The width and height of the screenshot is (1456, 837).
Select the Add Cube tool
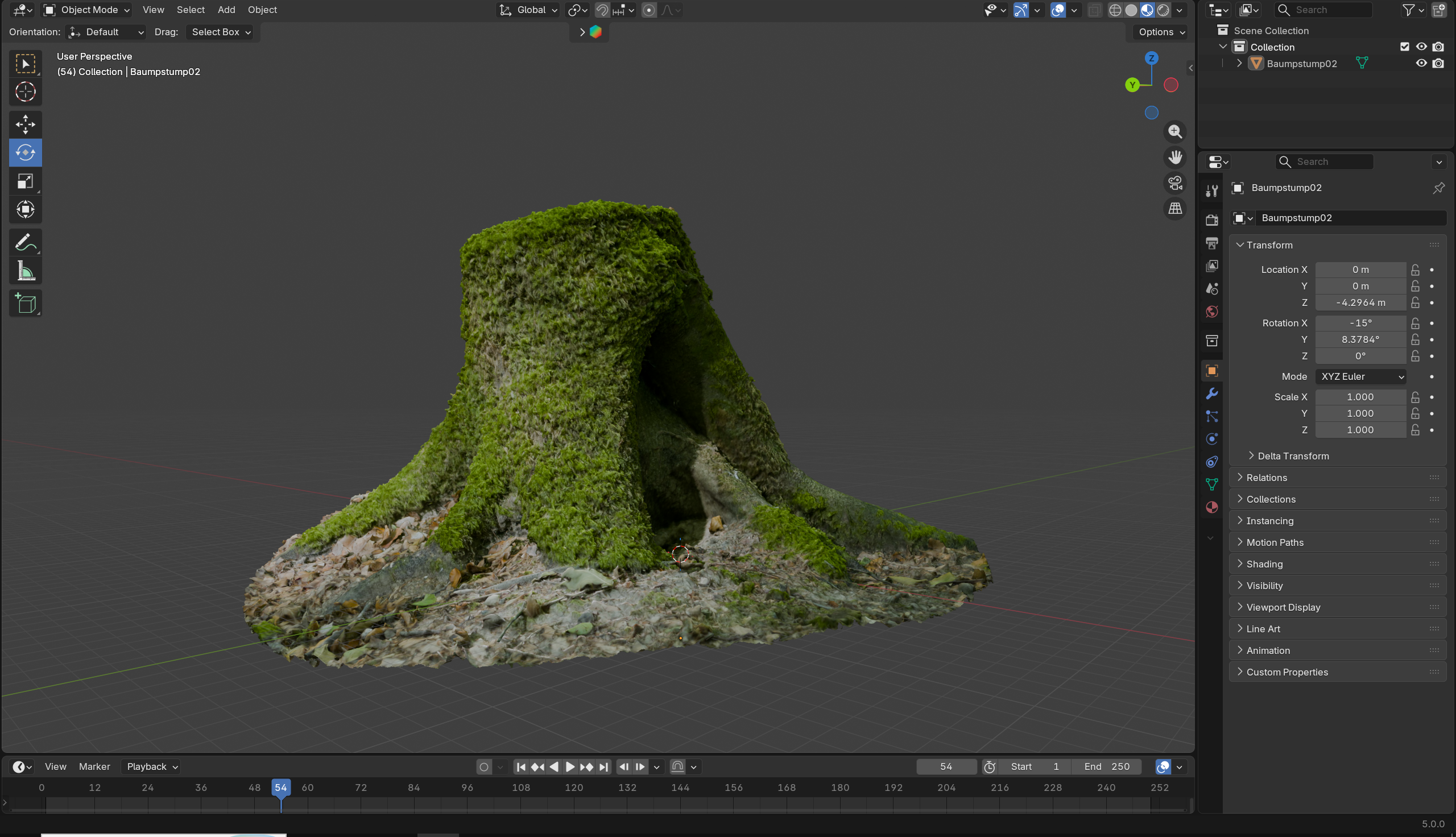tap(25, 303)
